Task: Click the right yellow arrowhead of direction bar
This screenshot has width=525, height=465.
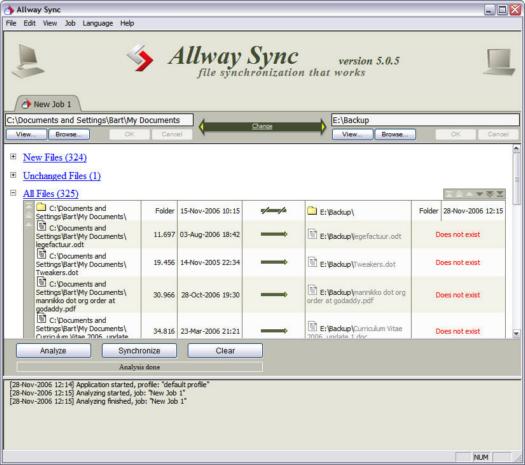Action: [x=323, y=127]
